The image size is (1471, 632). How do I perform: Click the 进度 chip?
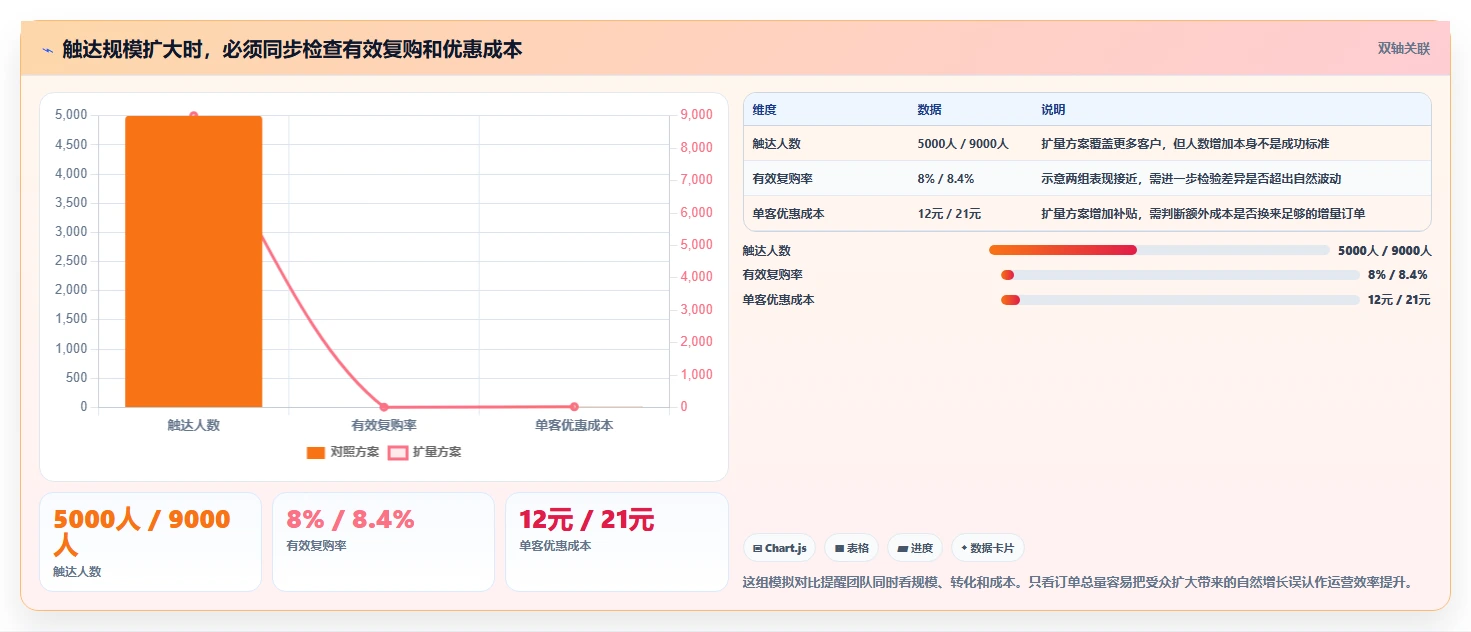[x=915, y=548]
